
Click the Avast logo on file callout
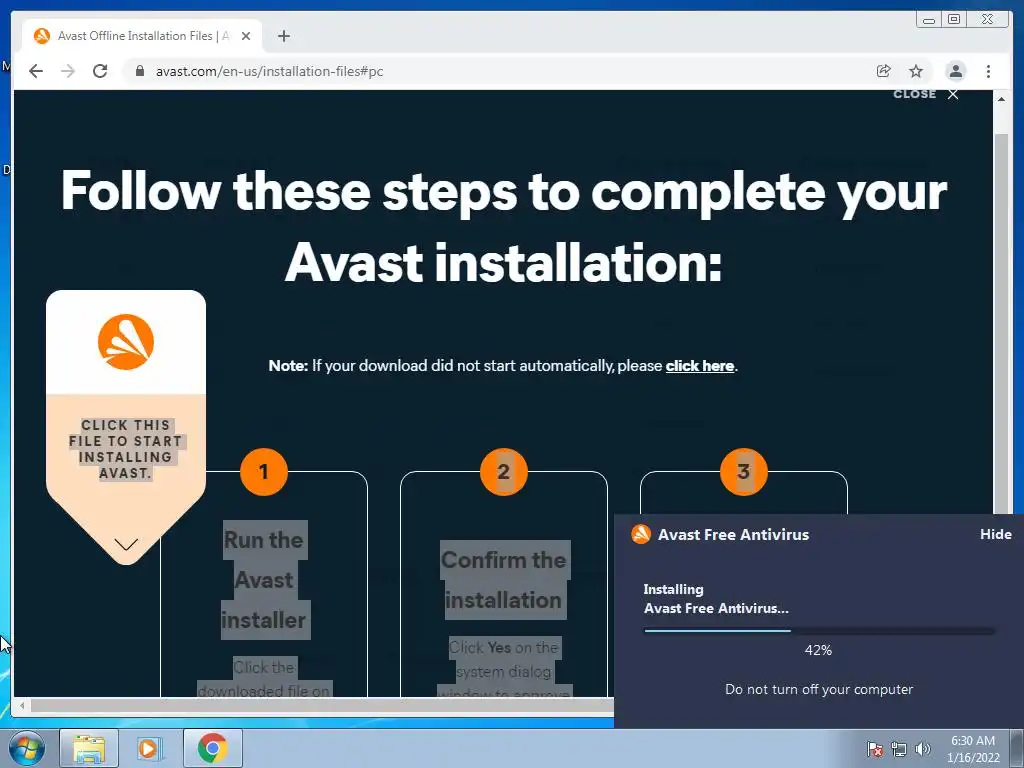(125, 342)
